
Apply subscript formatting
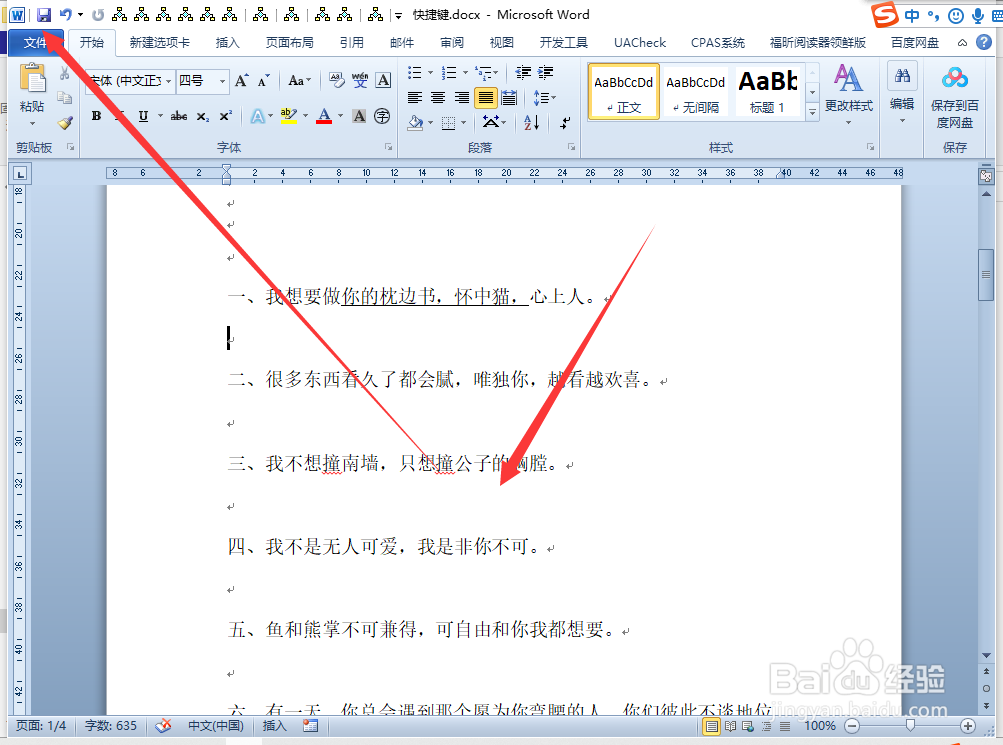[203, 116]
